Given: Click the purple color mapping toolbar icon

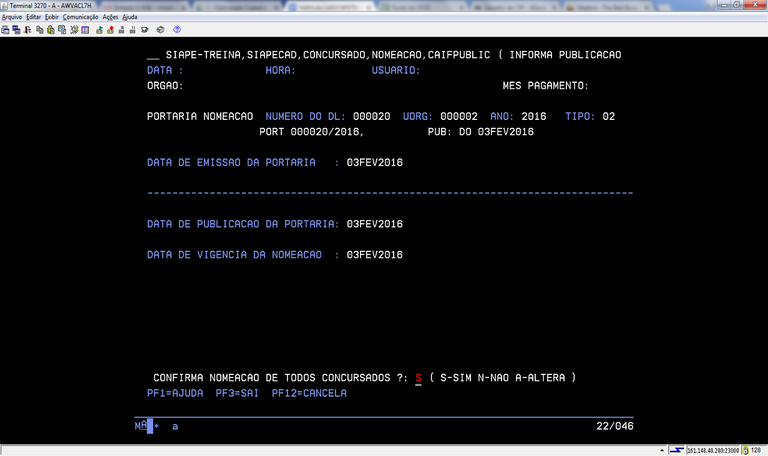Looking at the screenshot, I should coord(85,30).
